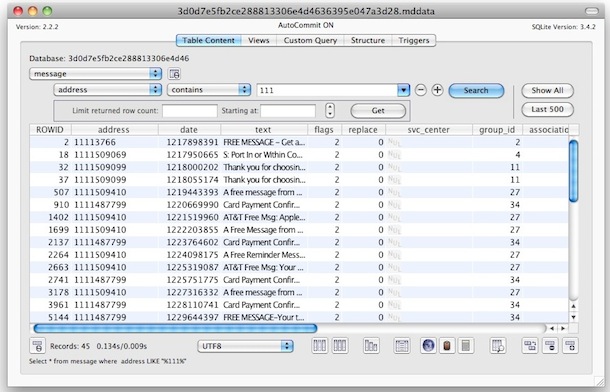
Task: Click the Last 500 button
Action: (547, 109)
